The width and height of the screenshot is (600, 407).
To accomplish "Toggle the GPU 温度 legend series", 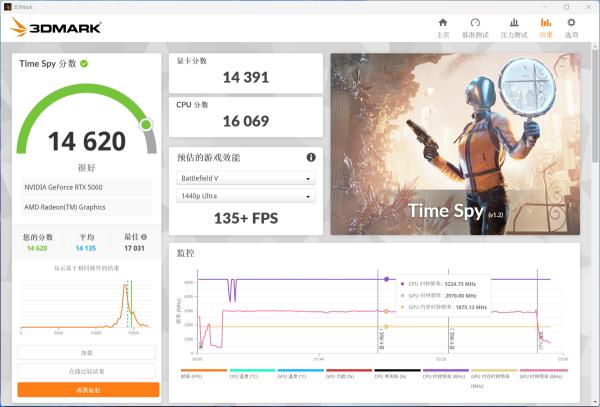I will [301, 374].
